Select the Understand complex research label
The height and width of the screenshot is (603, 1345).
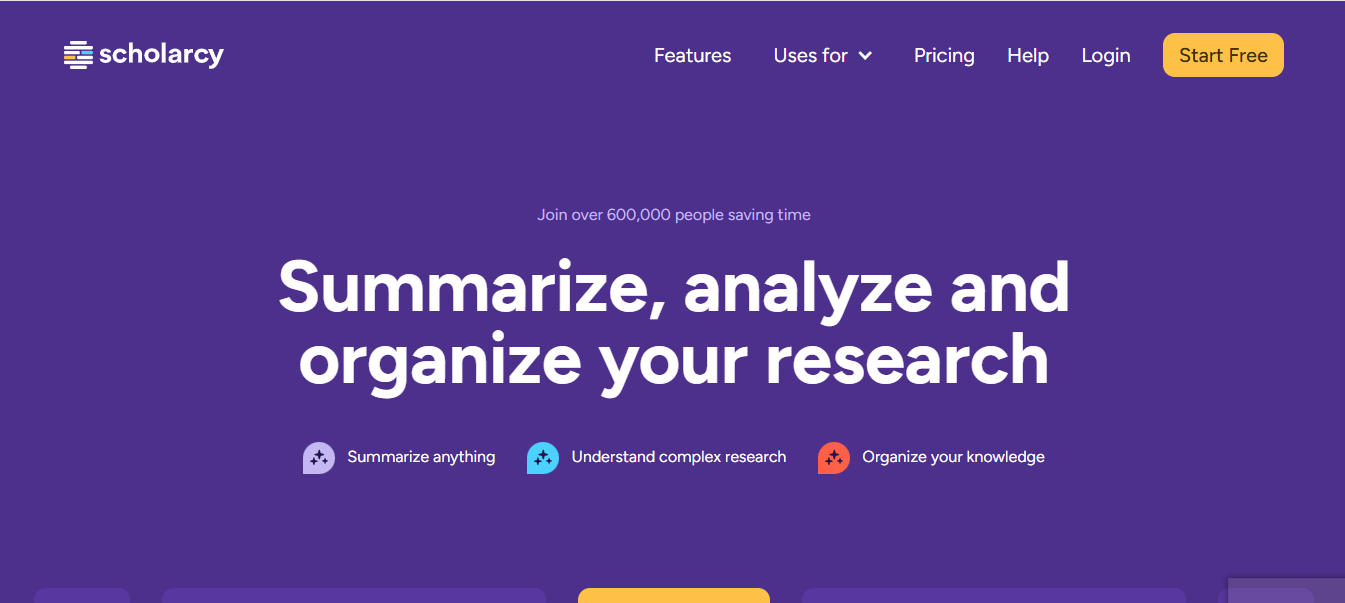pyautogui.click(x=679, y=457)
